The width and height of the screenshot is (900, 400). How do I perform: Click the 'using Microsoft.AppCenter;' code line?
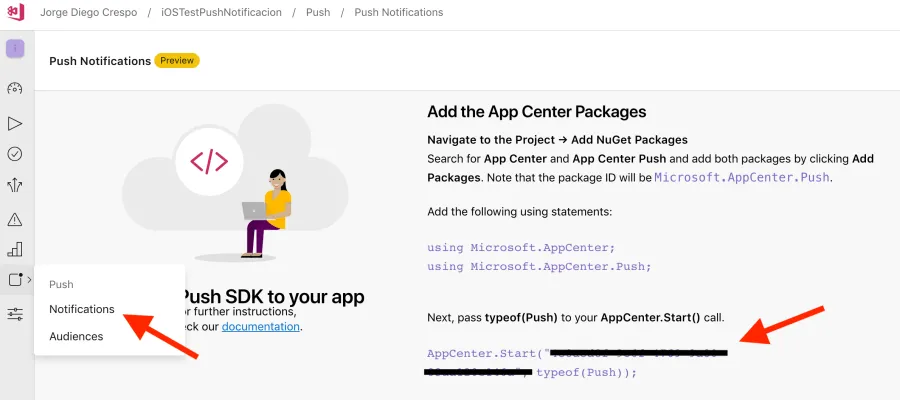521,248
